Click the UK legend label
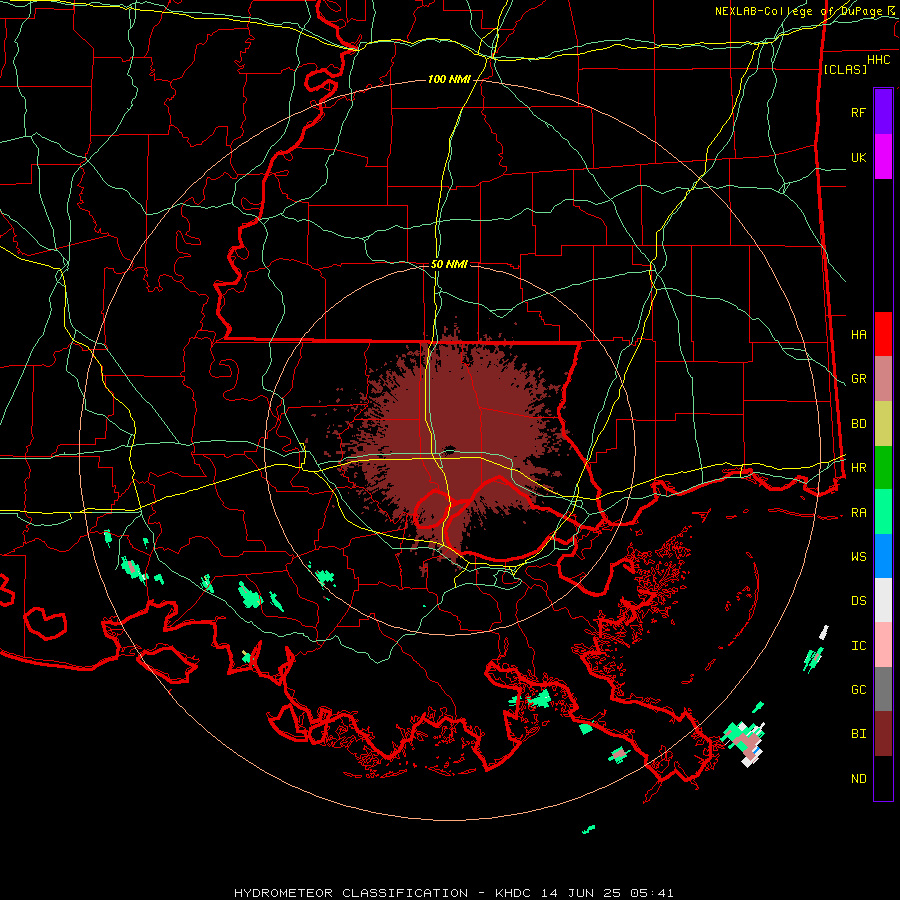Image resolution: width=900 pixels, height=900 pixels. pos(858,157)
